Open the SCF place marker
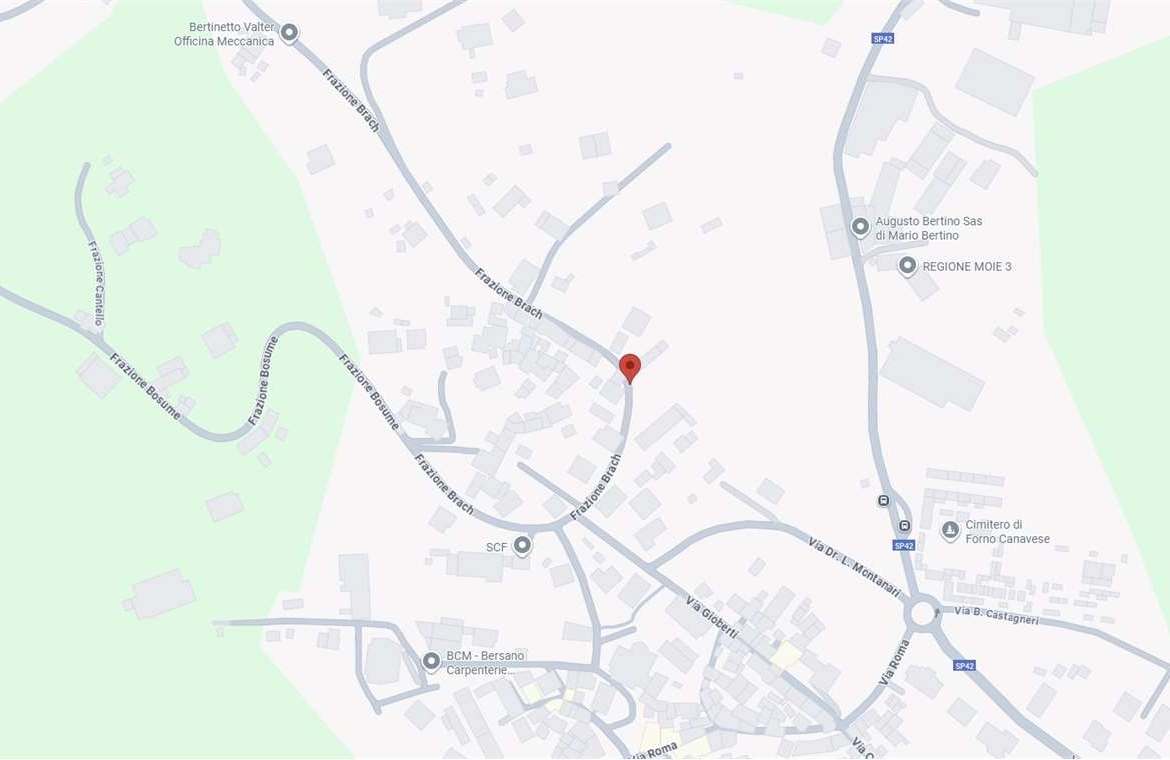The height and width of the screenshot is (760, 1170). [x=522, y=546]
